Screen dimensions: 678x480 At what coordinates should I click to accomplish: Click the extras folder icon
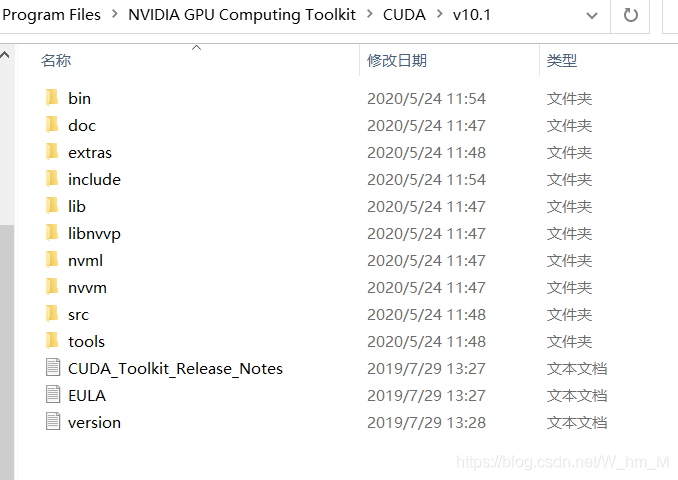[52, 152]
